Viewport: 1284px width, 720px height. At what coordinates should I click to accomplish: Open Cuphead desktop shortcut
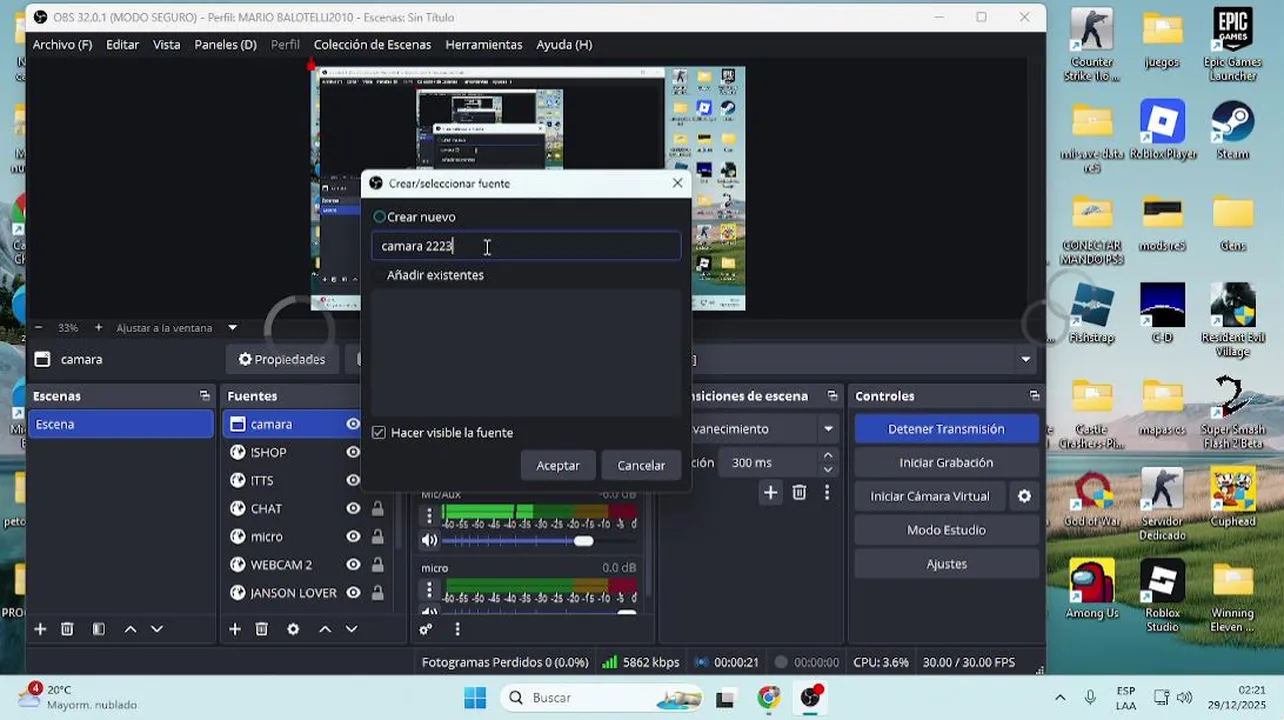[1233, 497]
